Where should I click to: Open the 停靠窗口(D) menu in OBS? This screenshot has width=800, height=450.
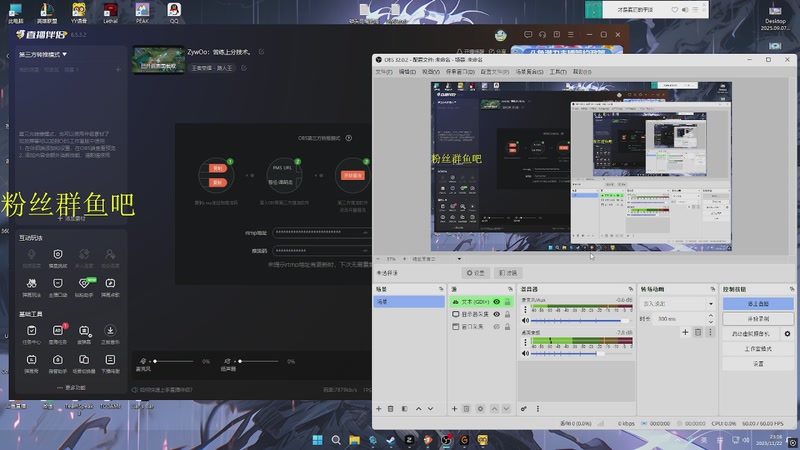tap(460, 72)
